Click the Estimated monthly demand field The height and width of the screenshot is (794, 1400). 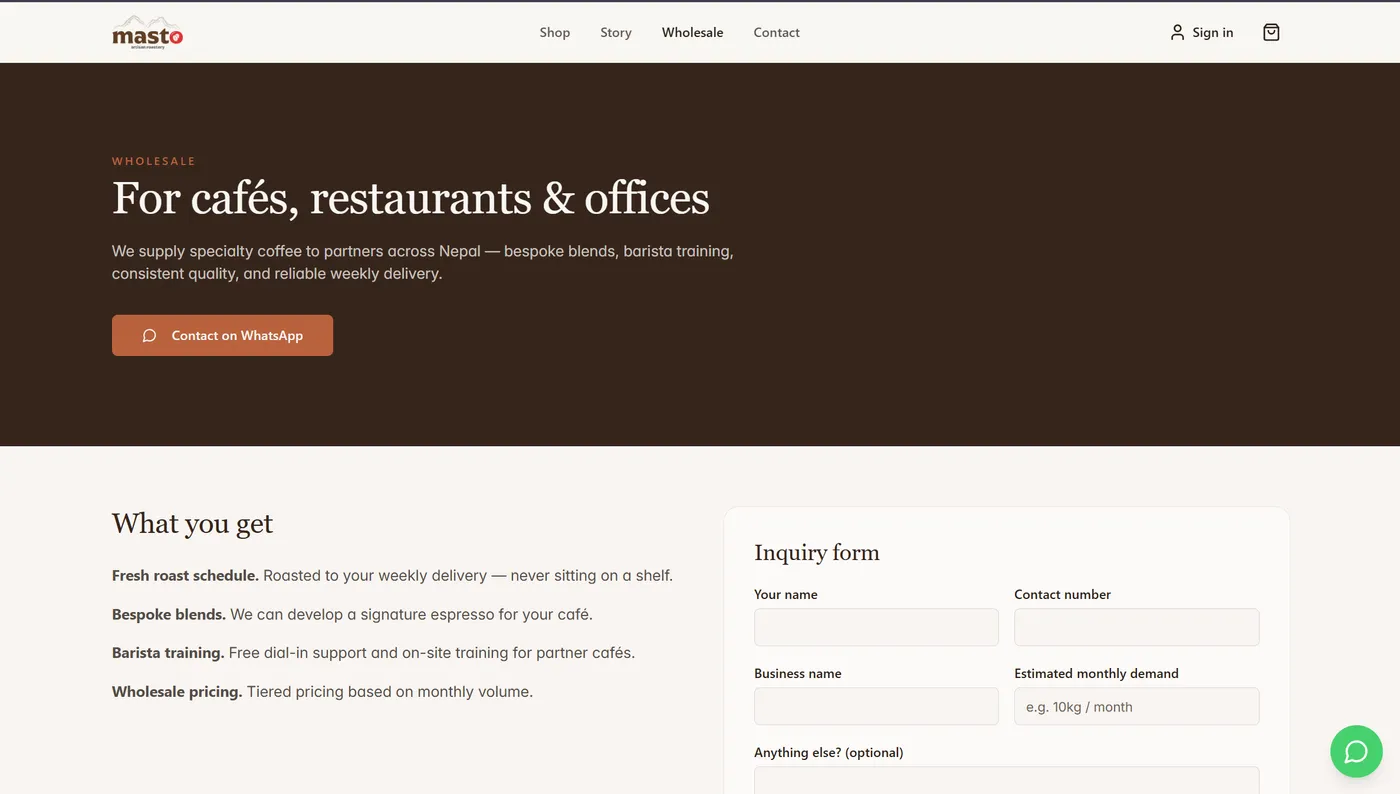point(1136,706)
